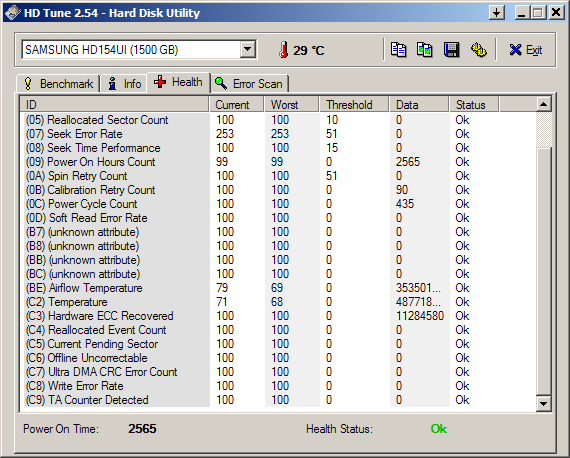Select the Health tab
The width and height of the screenshot is (570, 458).
(x=178, y=83)
